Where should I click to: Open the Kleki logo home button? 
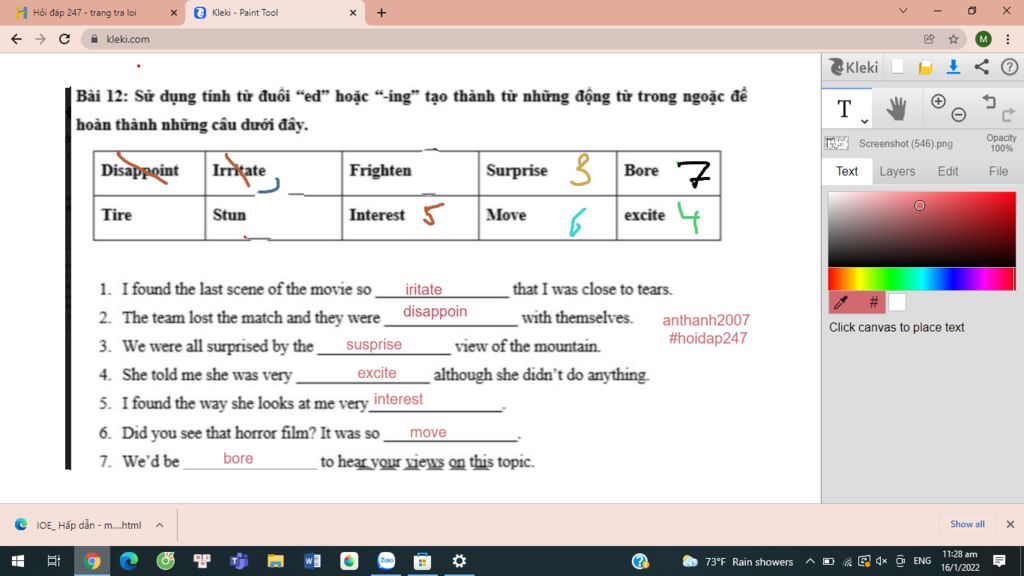853,67
